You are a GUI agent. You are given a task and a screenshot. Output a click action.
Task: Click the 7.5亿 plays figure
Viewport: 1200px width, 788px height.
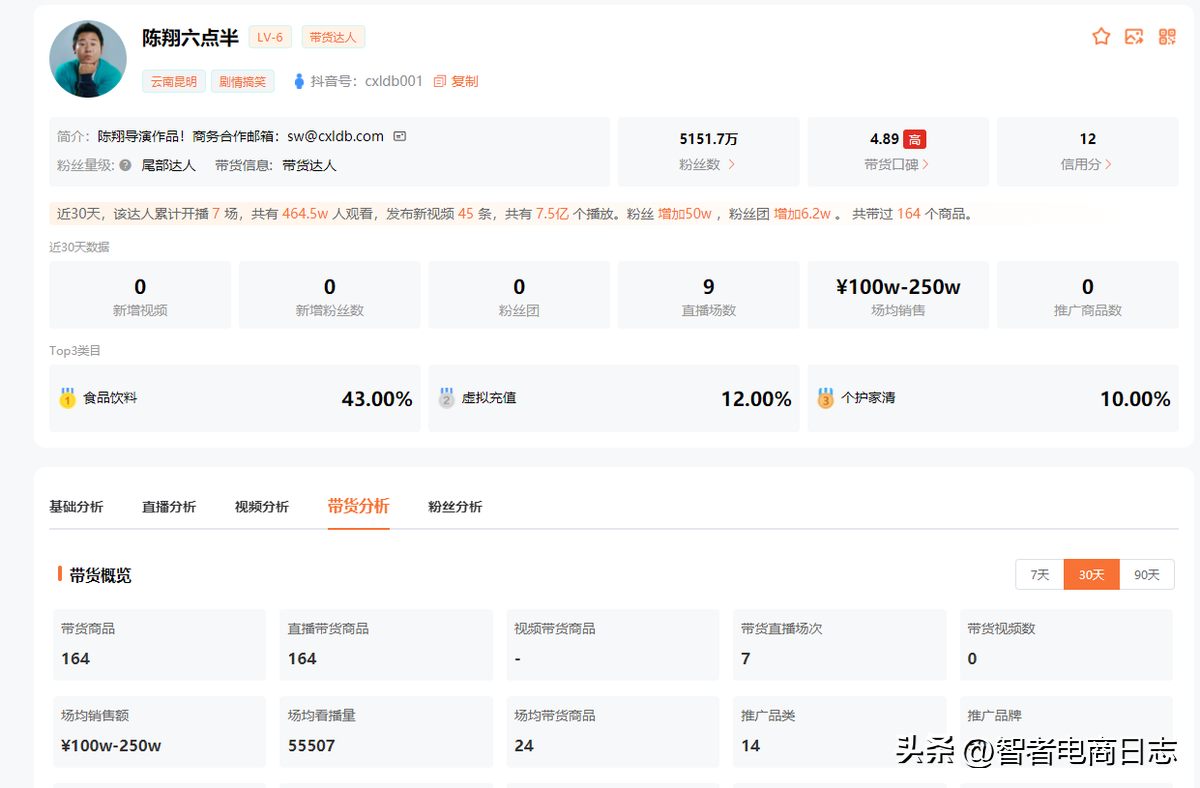tap(552, 214)
